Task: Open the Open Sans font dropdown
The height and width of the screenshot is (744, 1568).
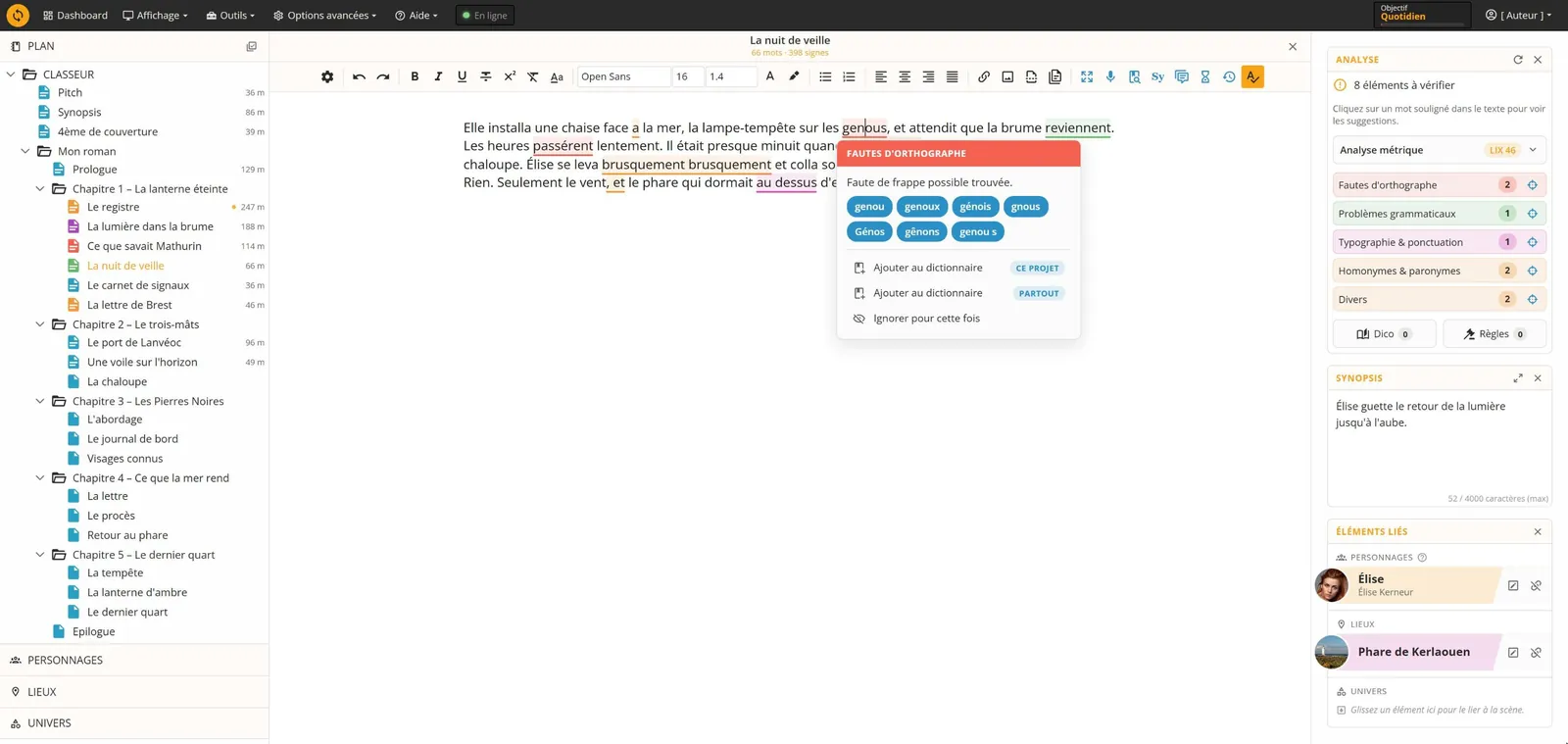Action: pyautogui.click(x=623, y=76)
